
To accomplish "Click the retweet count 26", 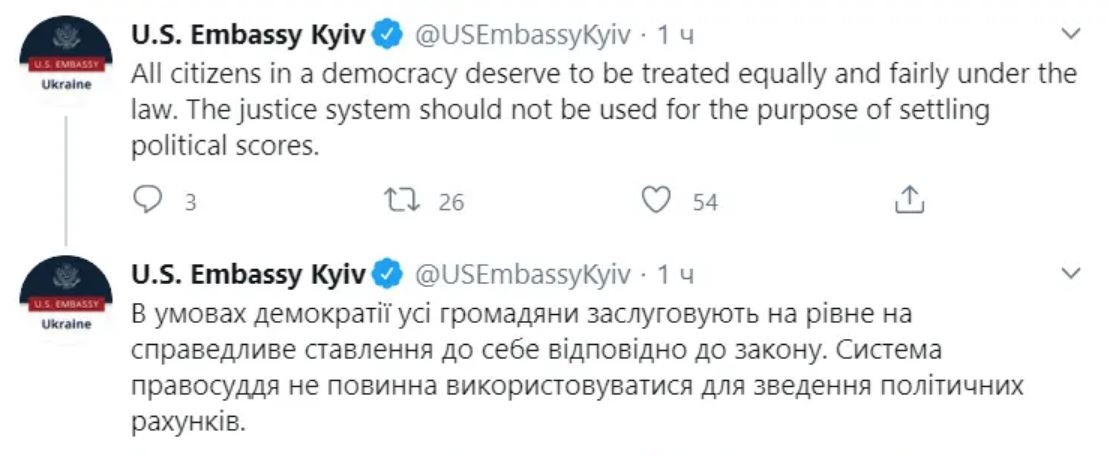I will point(451,202).
